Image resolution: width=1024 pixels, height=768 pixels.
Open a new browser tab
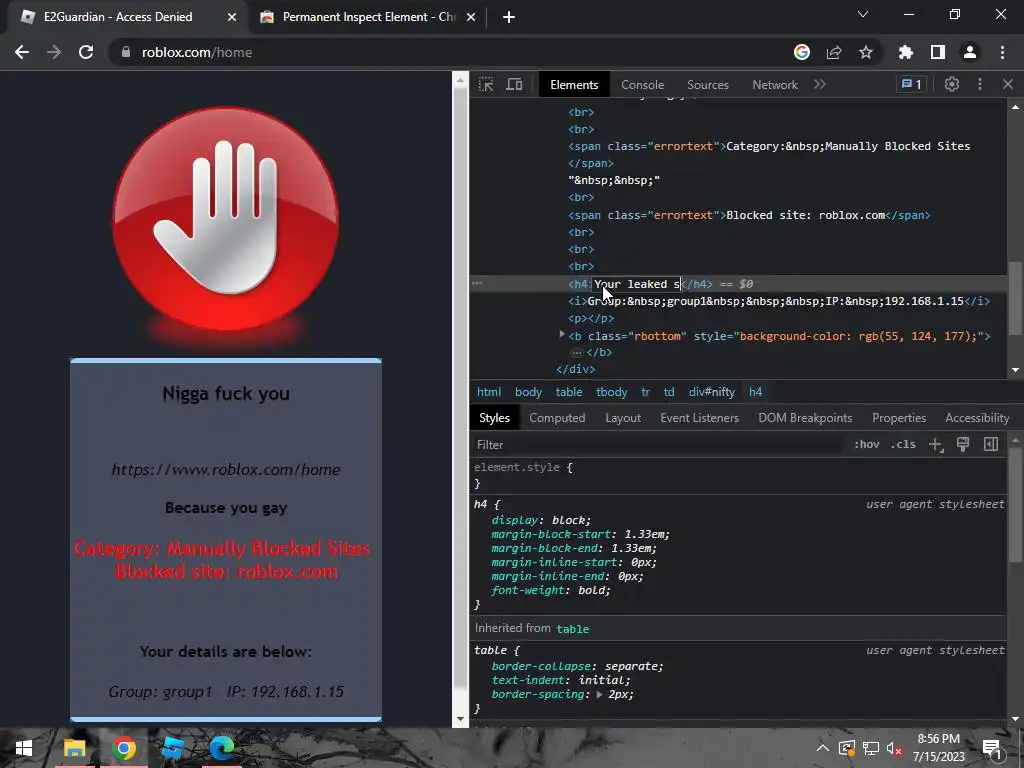click(509, 17)
